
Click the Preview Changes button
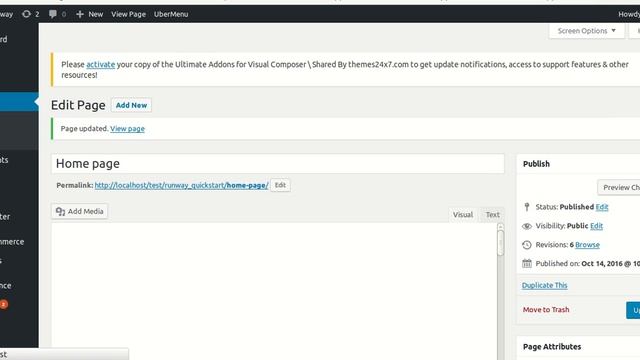tap(620, 187)
